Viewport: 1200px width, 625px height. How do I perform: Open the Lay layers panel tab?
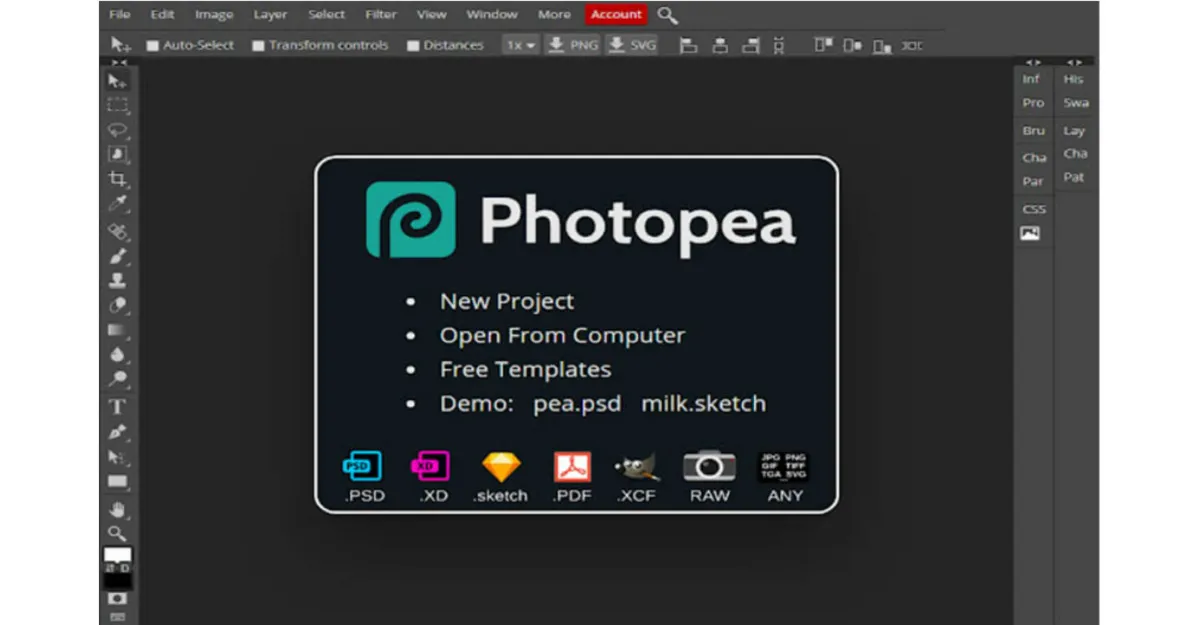1074,130
